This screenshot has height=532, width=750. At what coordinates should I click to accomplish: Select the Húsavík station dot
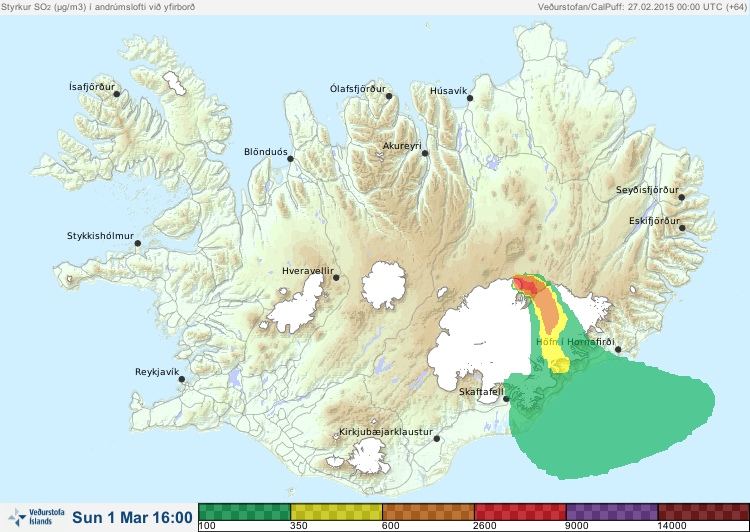pyautogui.click(x=470, y=98)
